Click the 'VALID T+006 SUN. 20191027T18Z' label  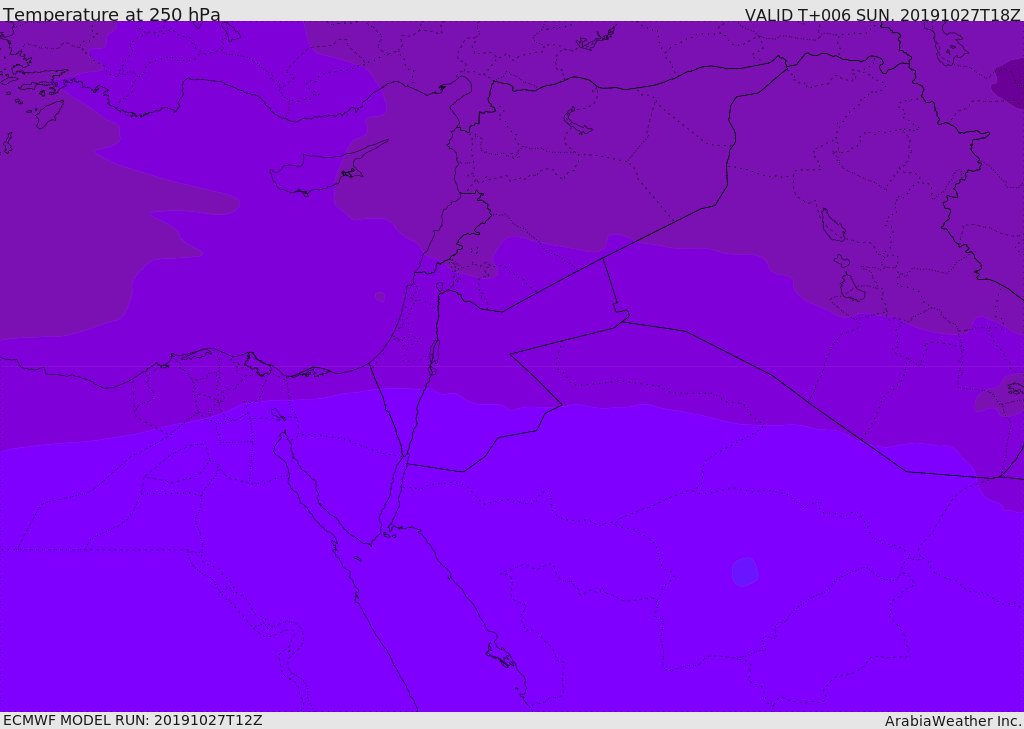882,14
